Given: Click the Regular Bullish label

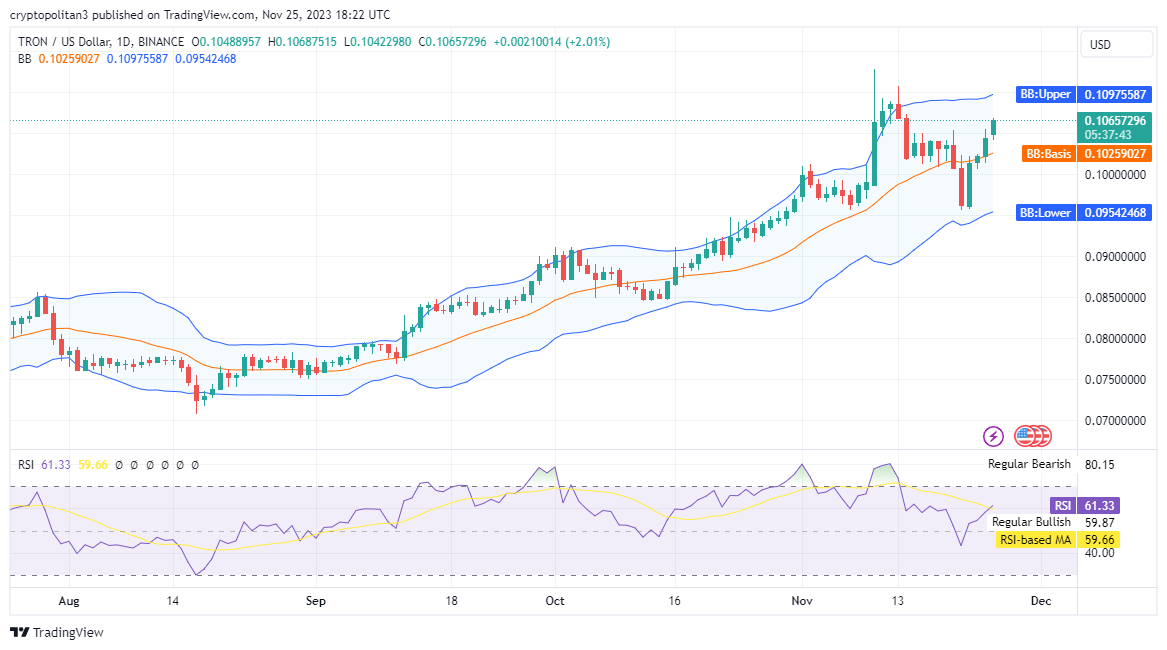Looking at the screenshot, I should [x=1031, y=522].
